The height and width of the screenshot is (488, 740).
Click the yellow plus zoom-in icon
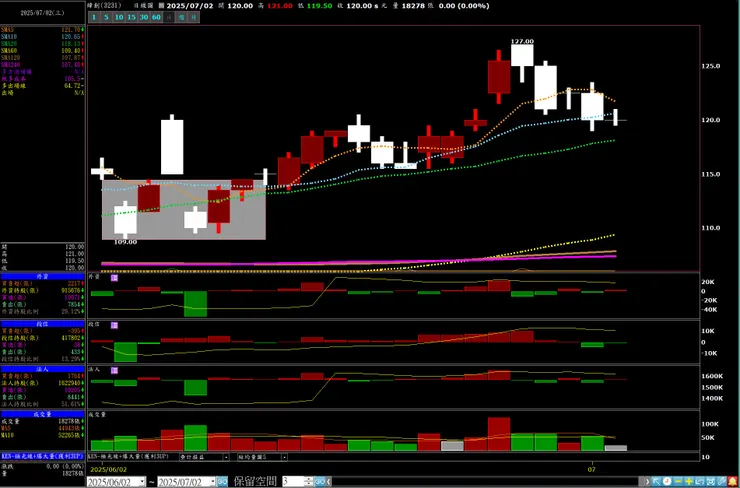pyautogui.click(x=689, y=482)
